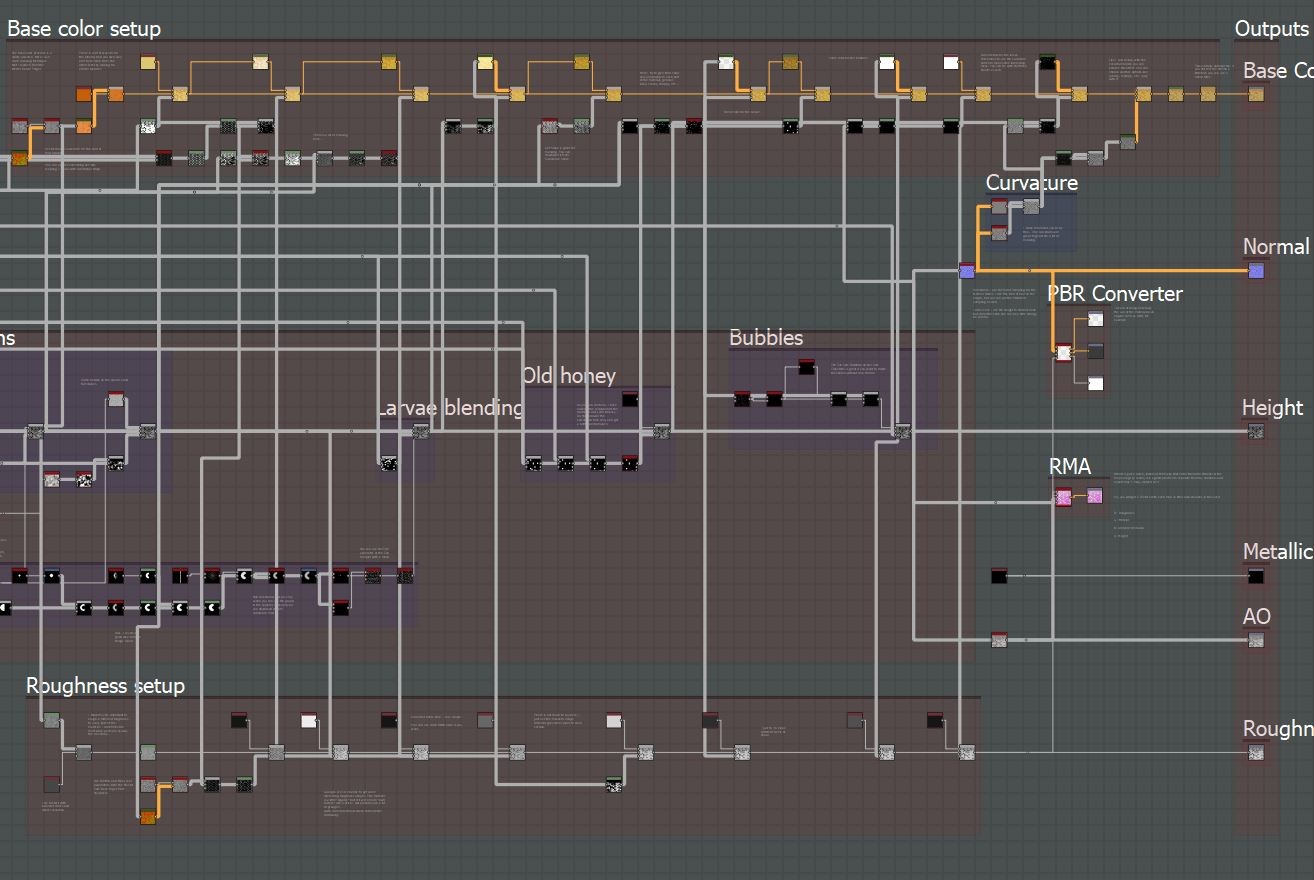1314x880 pixels.
Task: Click the Old honey frame title
Action: point(569,376)
